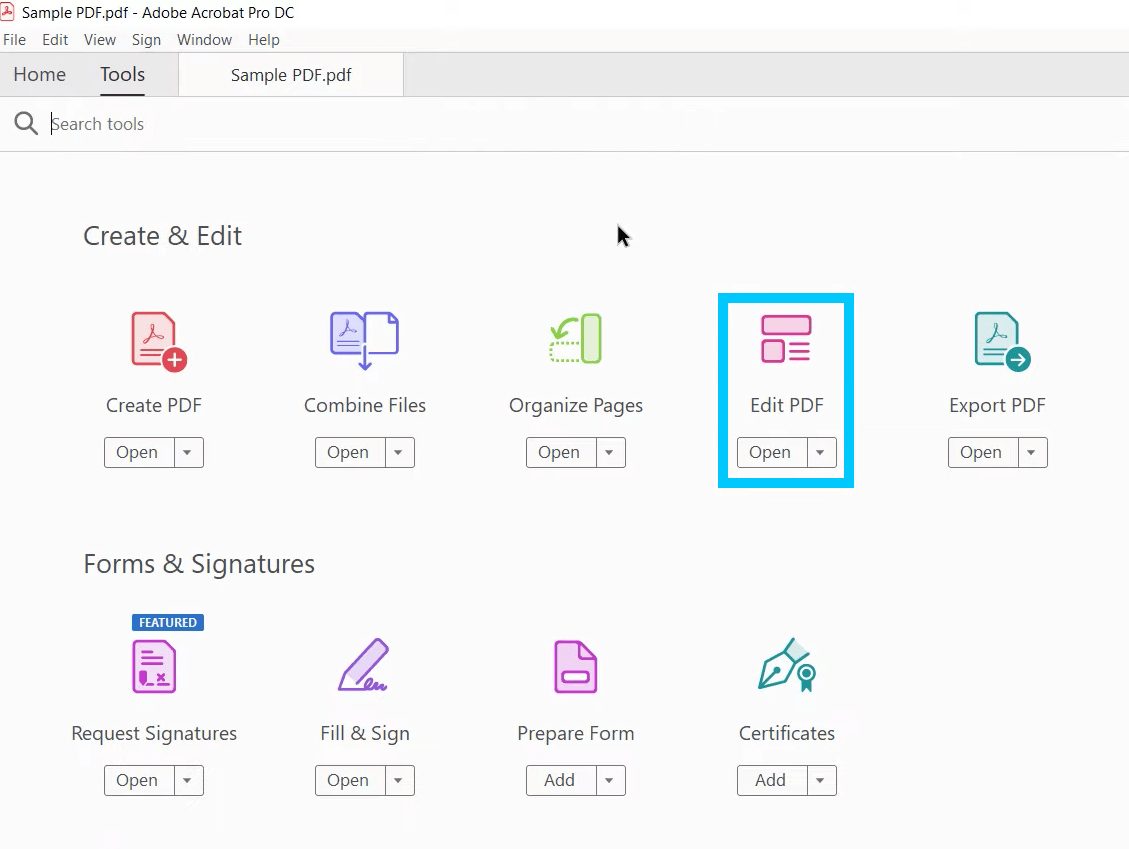Select the Prepare Form tool icon

pyautogui.click(x=575, y=666)
